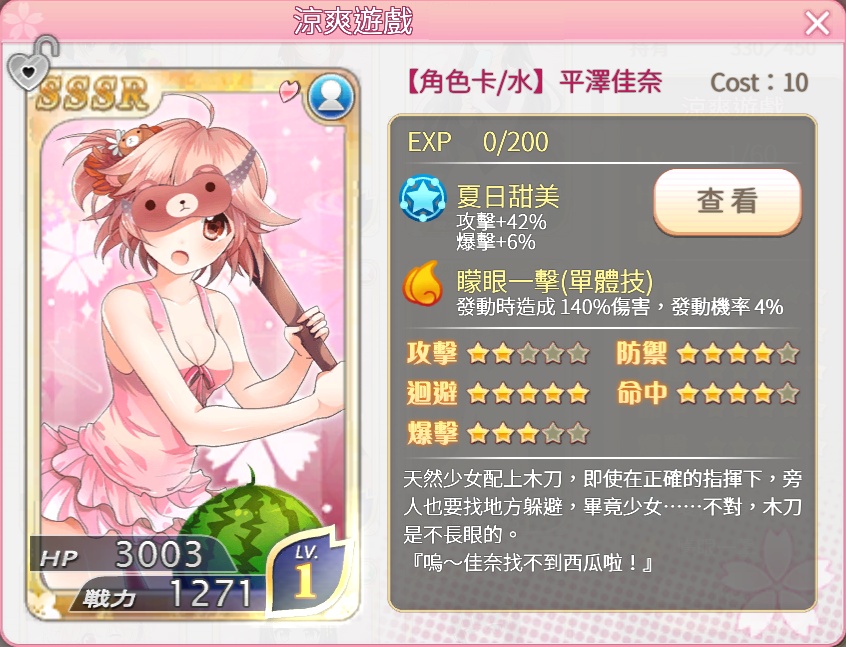Open the 查看 view button

[727, 201]
